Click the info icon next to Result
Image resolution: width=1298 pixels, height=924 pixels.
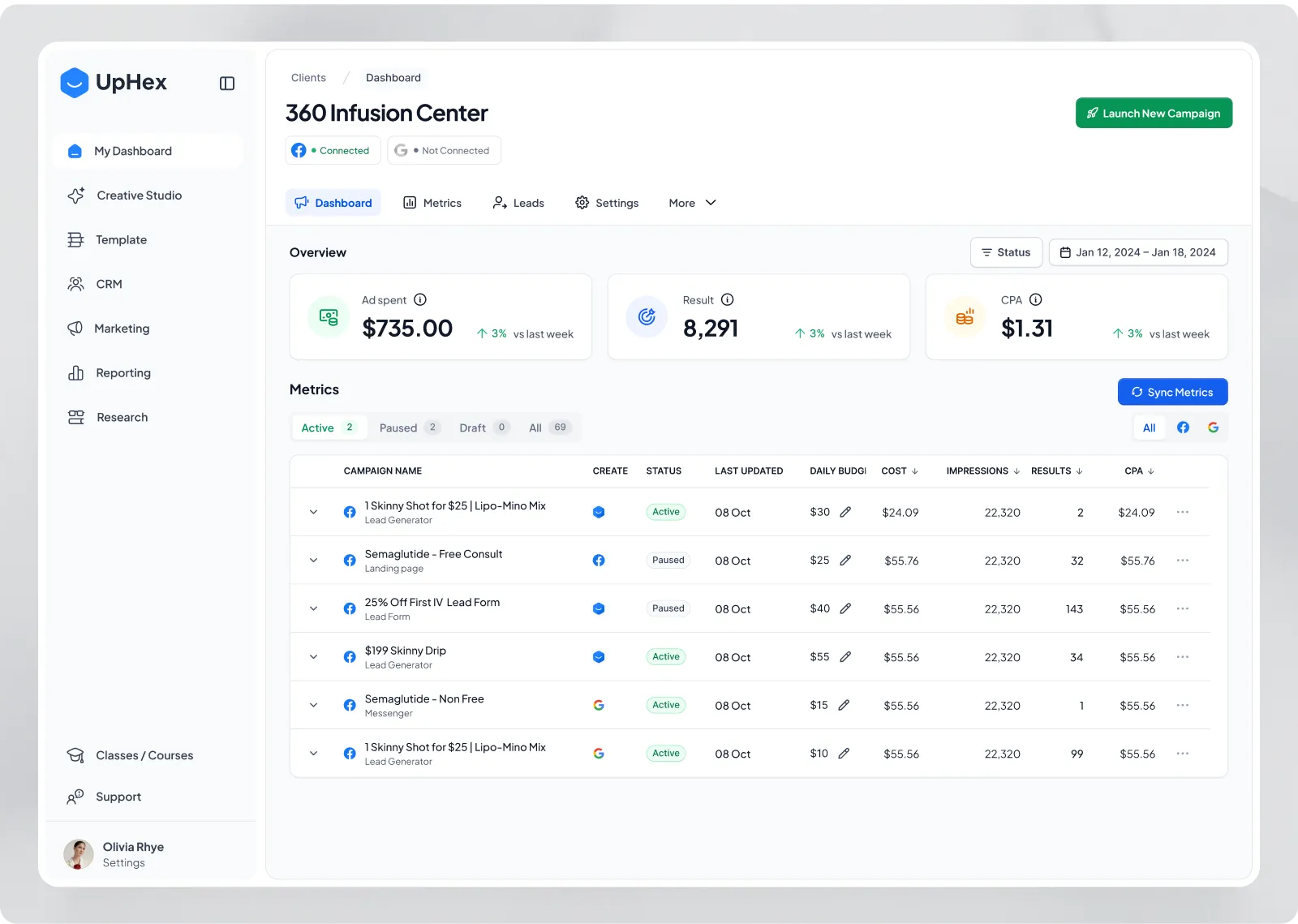[x=728, y=299]
